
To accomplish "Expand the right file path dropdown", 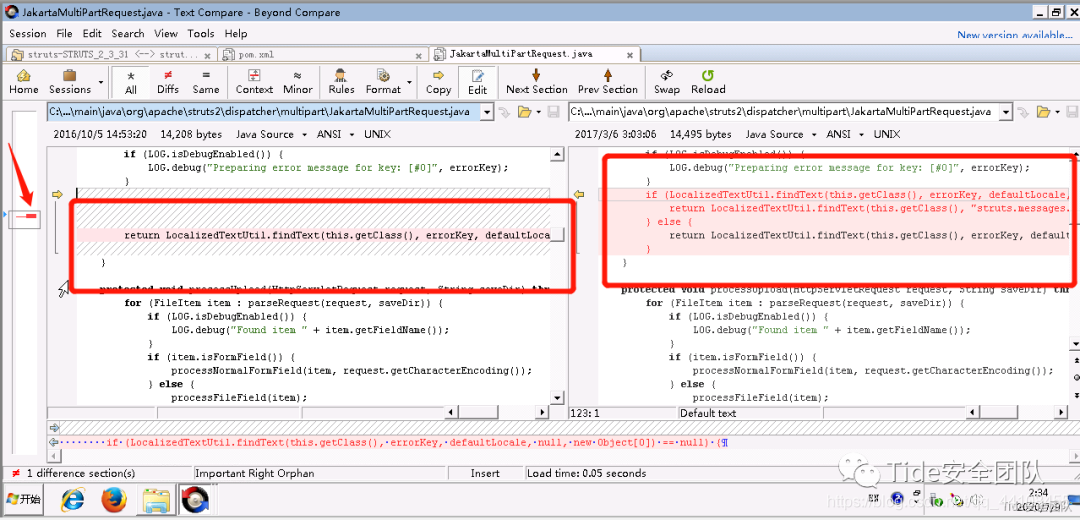I will click(1006, 112).
